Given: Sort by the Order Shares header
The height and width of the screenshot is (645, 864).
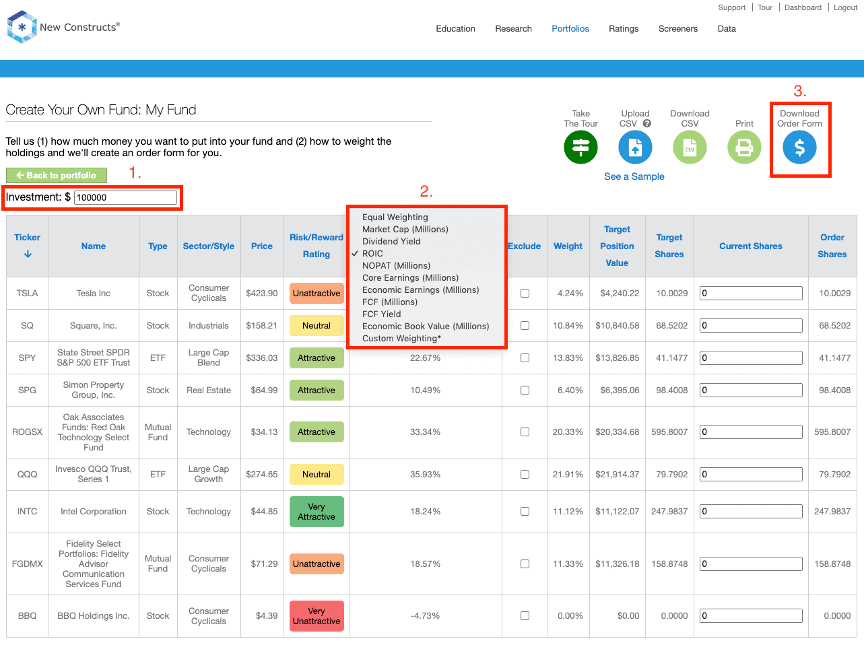Looking at the screenshot, I should click(x=832, y=246).
